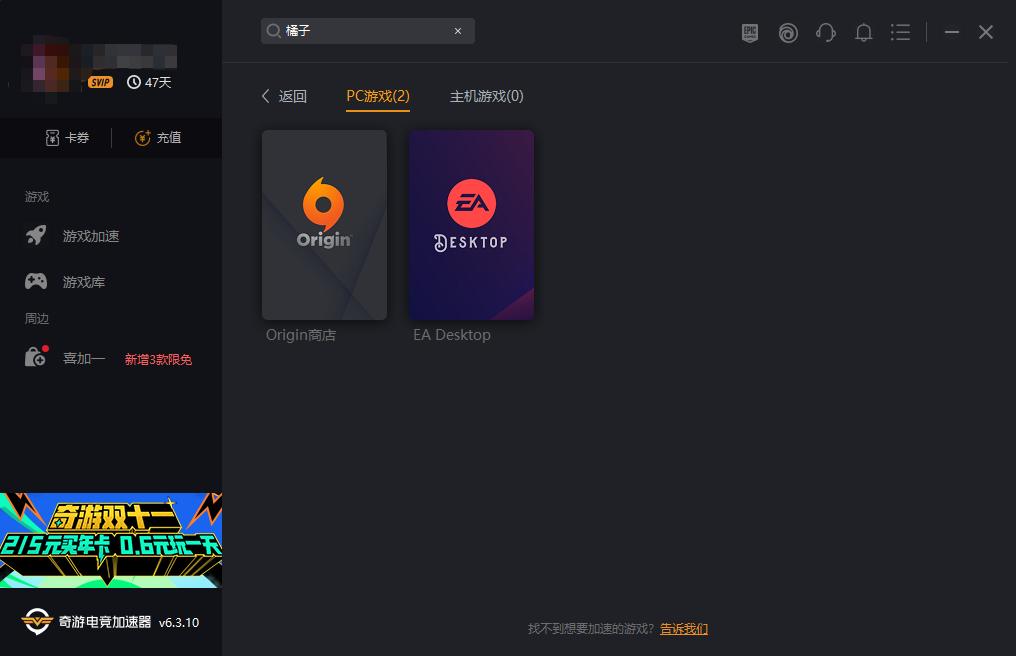Click the 新增3款限免 notice
The width and height of the screenshot is (1016, 656).
click(x=158, y=360)
